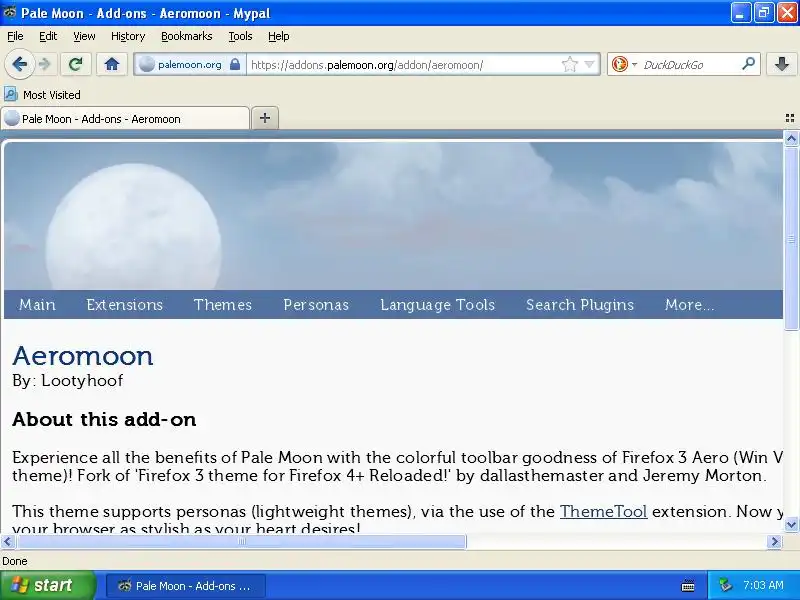Open the File menu
This screenshot has width=800, height=600.
click(x=15, y=36)
